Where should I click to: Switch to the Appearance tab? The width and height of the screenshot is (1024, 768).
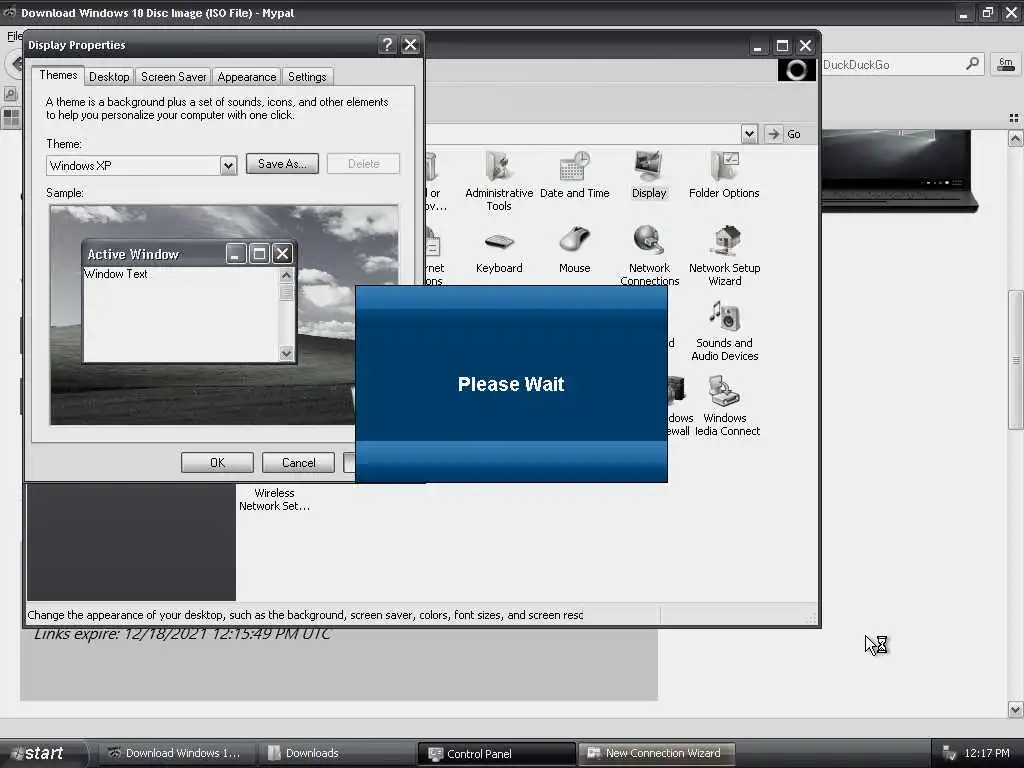247,77
